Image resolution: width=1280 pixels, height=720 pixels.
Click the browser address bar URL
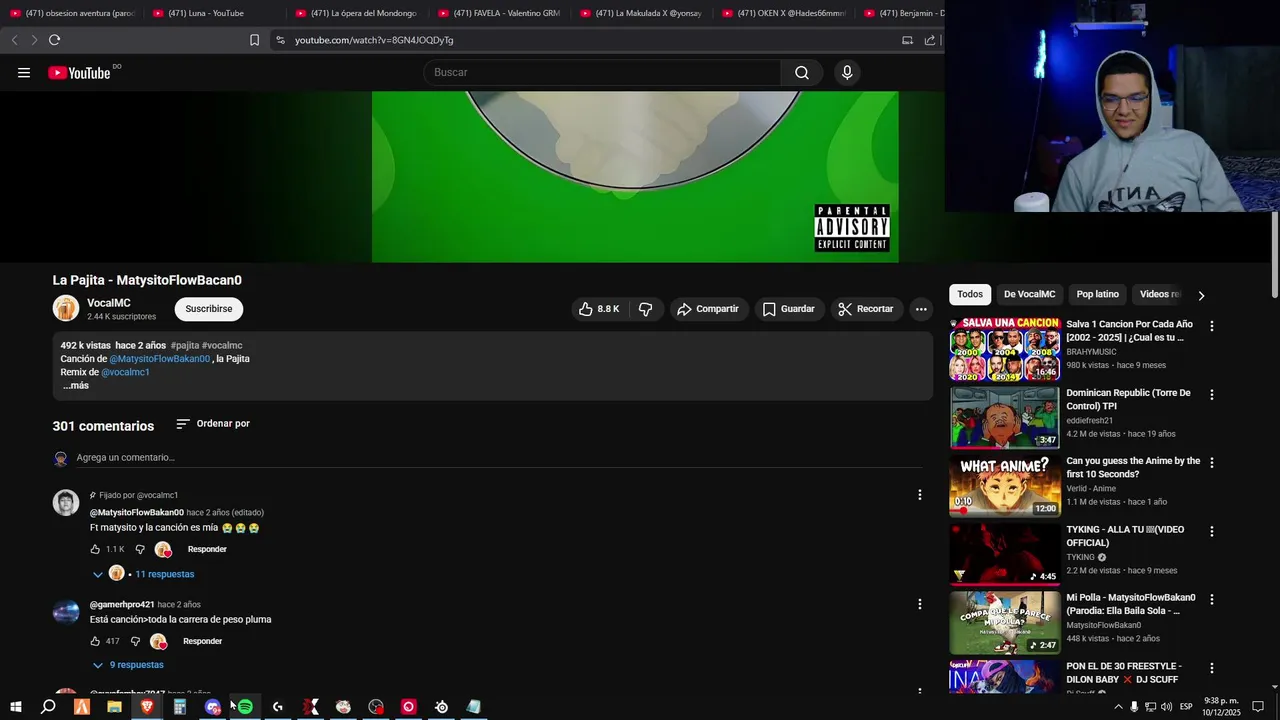click(x=374, y=40)
